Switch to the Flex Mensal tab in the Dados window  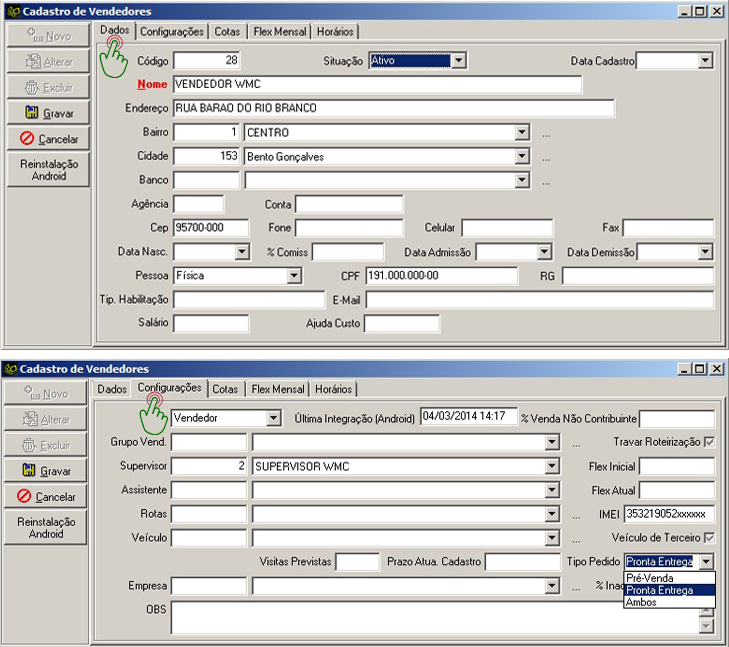pos(278,31)
